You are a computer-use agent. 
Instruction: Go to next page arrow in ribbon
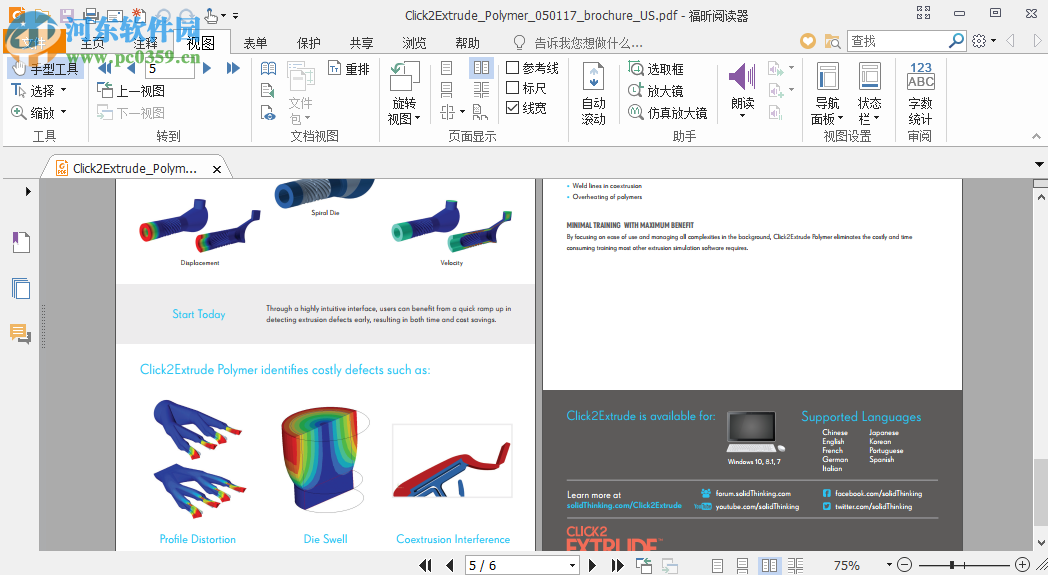pyautogui.click(x=207, y=68)
